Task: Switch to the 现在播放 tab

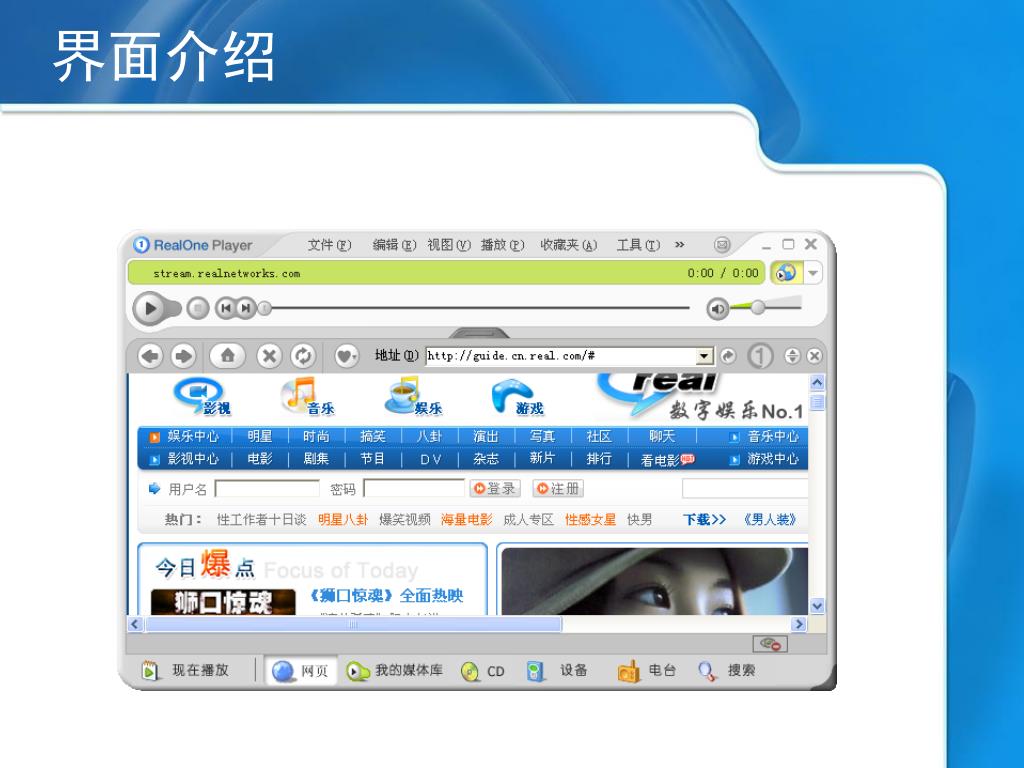Action: point(185,670)
